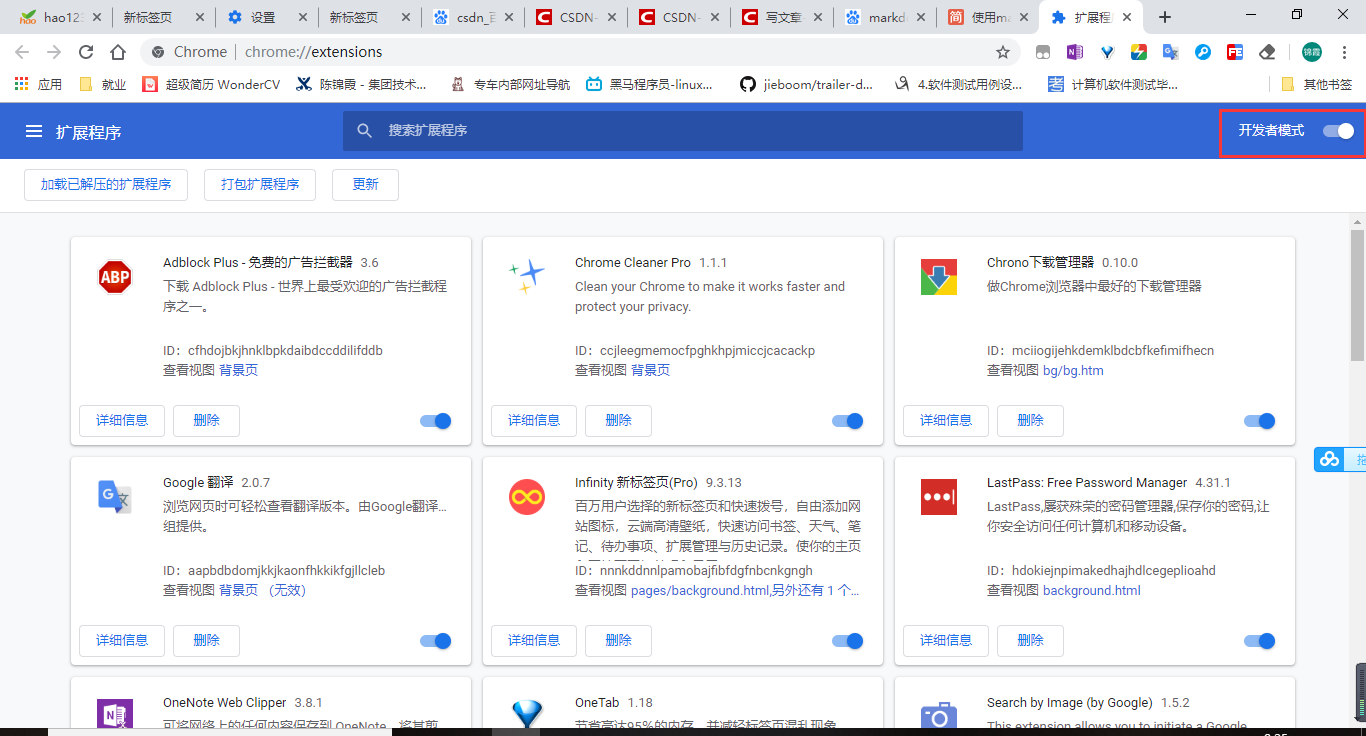Click the 搜索扩展程序 search field
The image size is (1366, 736).
[x=682, y=131]
